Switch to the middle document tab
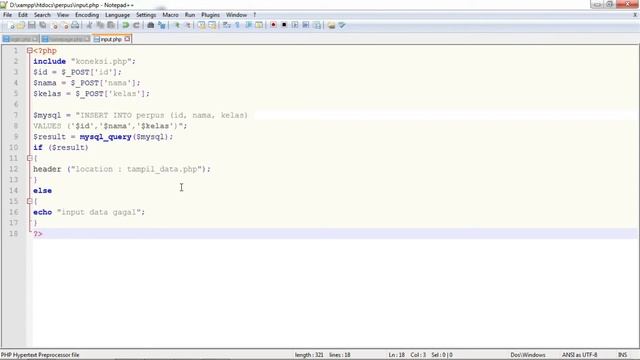 coord(66,39)
